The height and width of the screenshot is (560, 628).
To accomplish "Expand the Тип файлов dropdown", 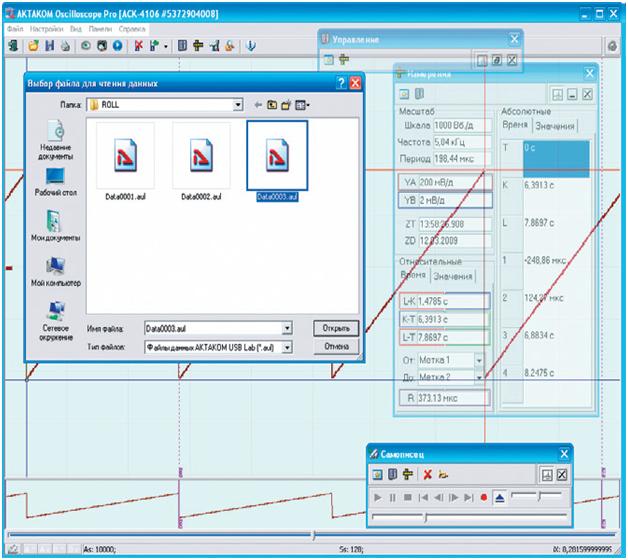I will pos(287,347).
